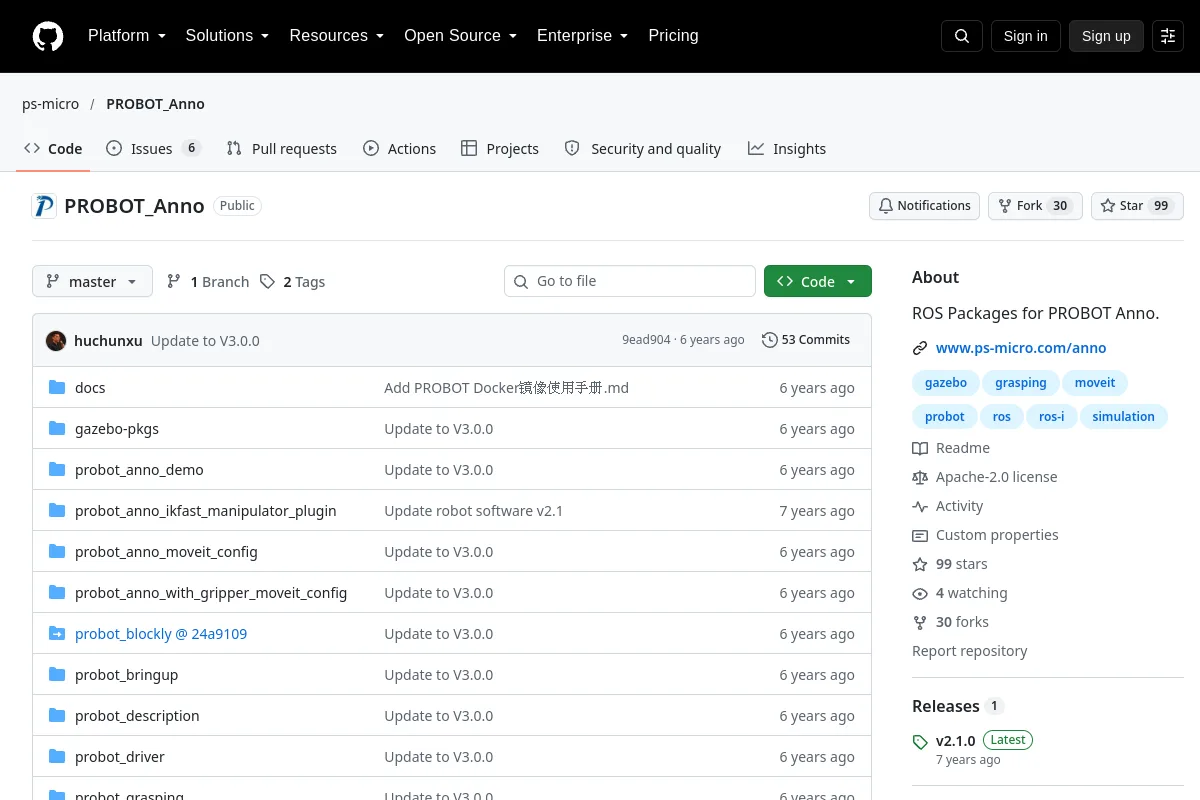
Task: Switch to the Pull requests tab
Action: [x=282, y=148]
